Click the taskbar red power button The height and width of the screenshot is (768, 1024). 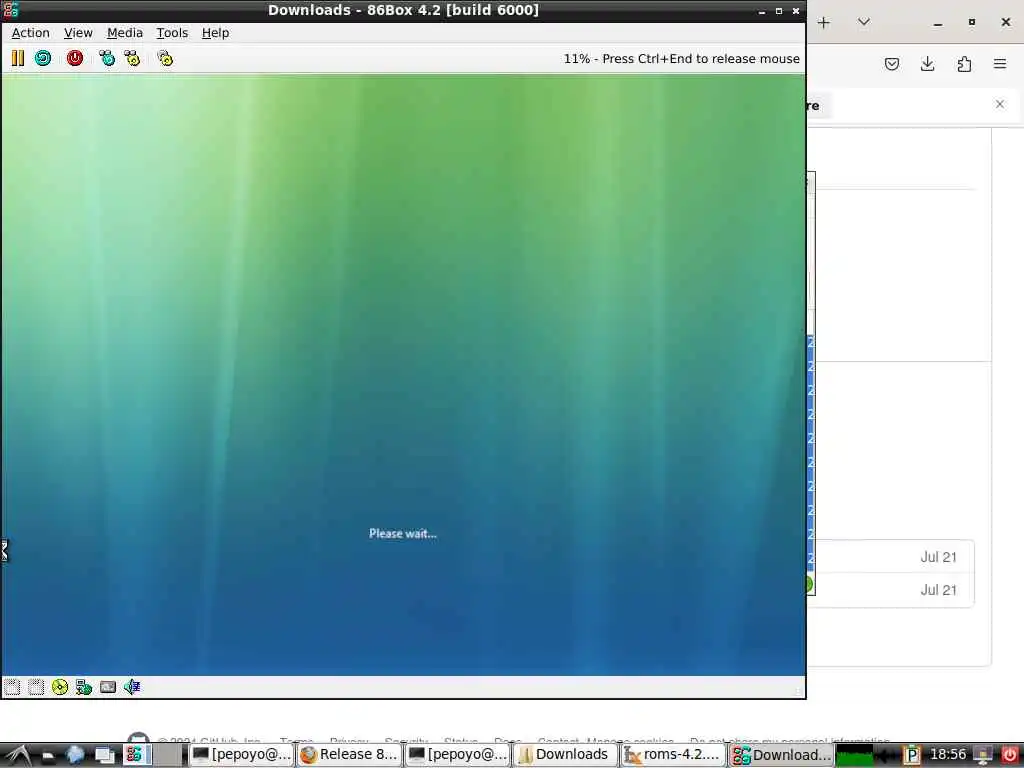pos(1010,755)
